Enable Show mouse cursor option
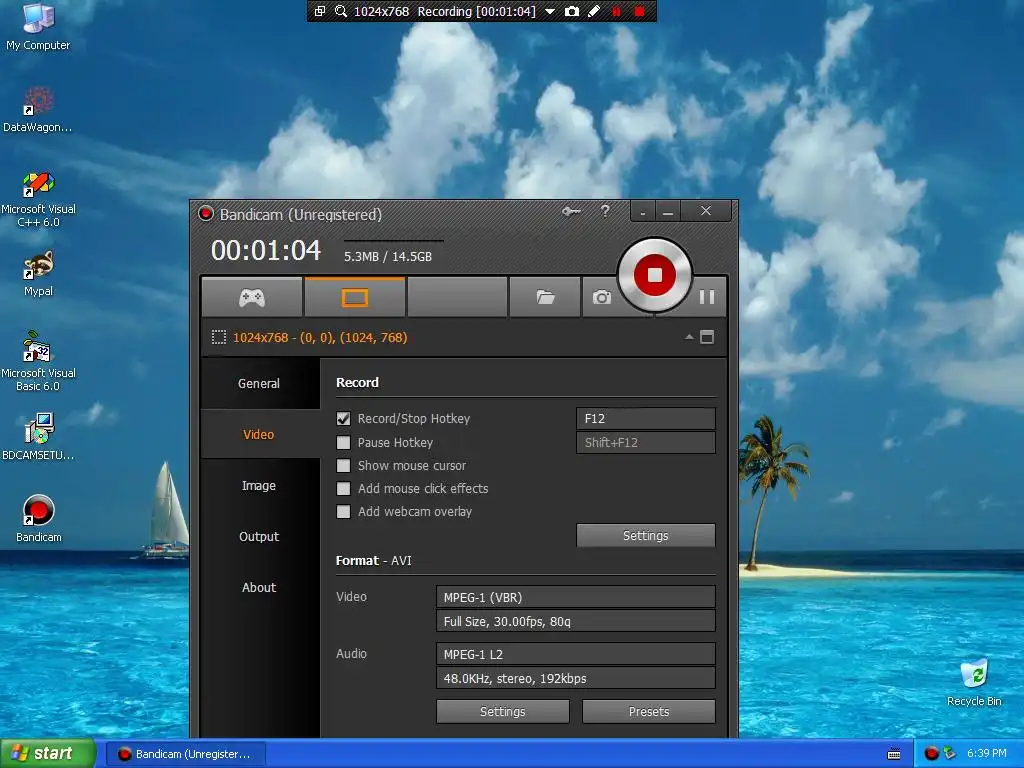Viewport: 1024px width, 768px height. click(x=343, y=466)
